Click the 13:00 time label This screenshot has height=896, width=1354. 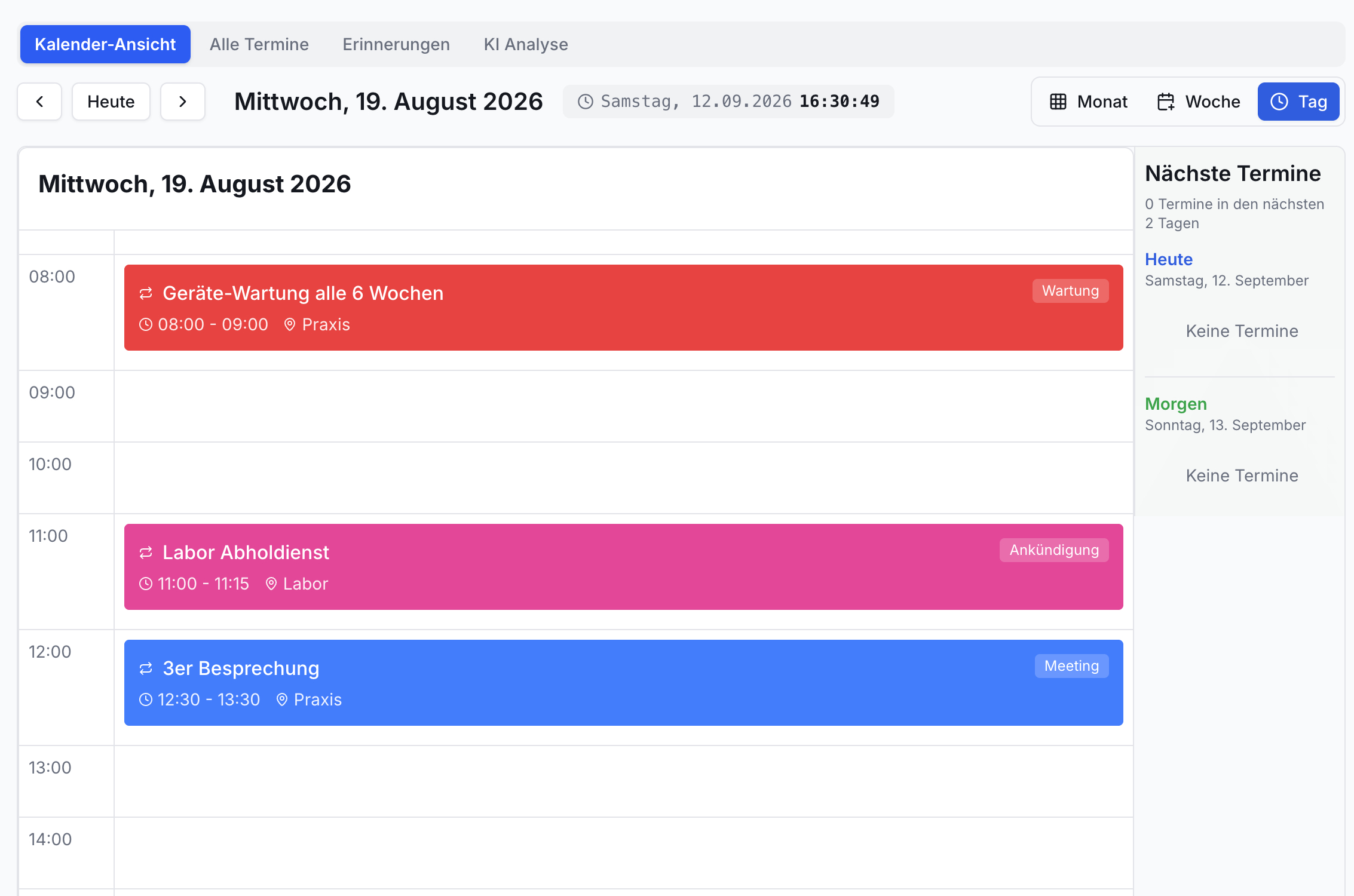pyautogui.click(x=50, y=768)
